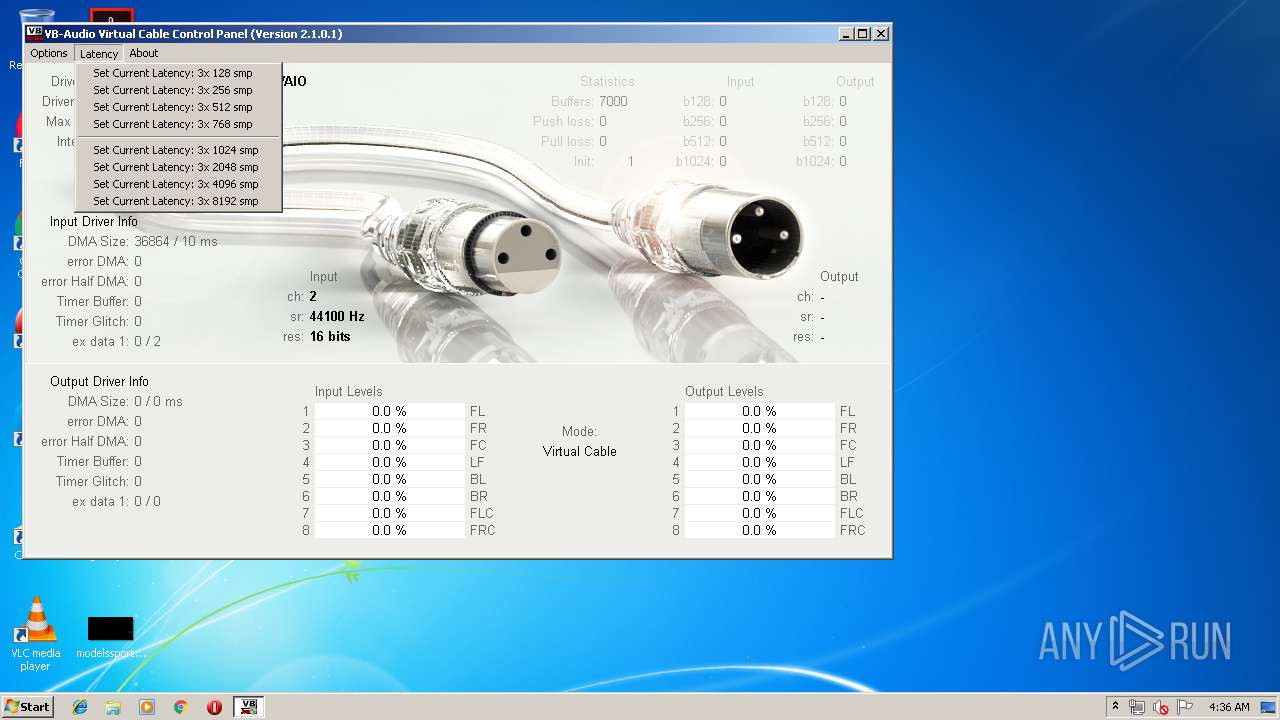Click Input Level 5 BL meter

389,479
